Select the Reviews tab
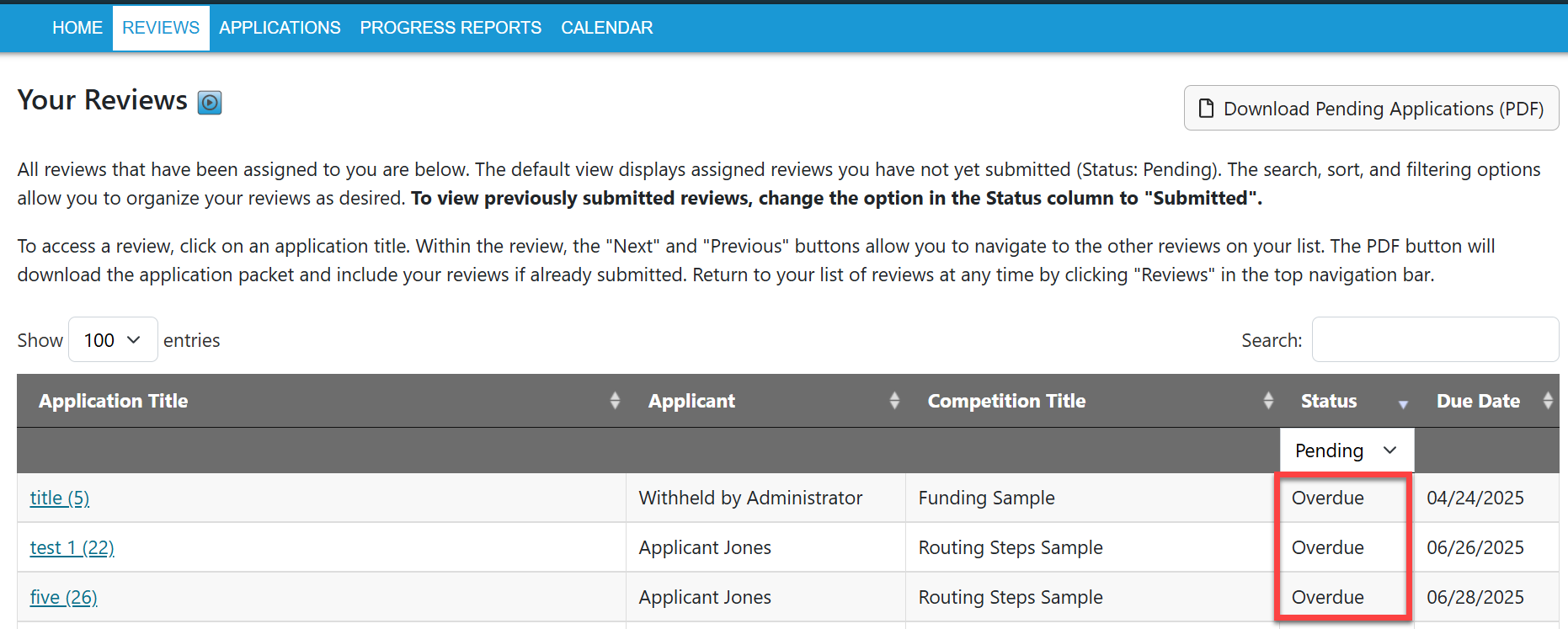This screenshot has width=1568, height=629. coord(161,28)
